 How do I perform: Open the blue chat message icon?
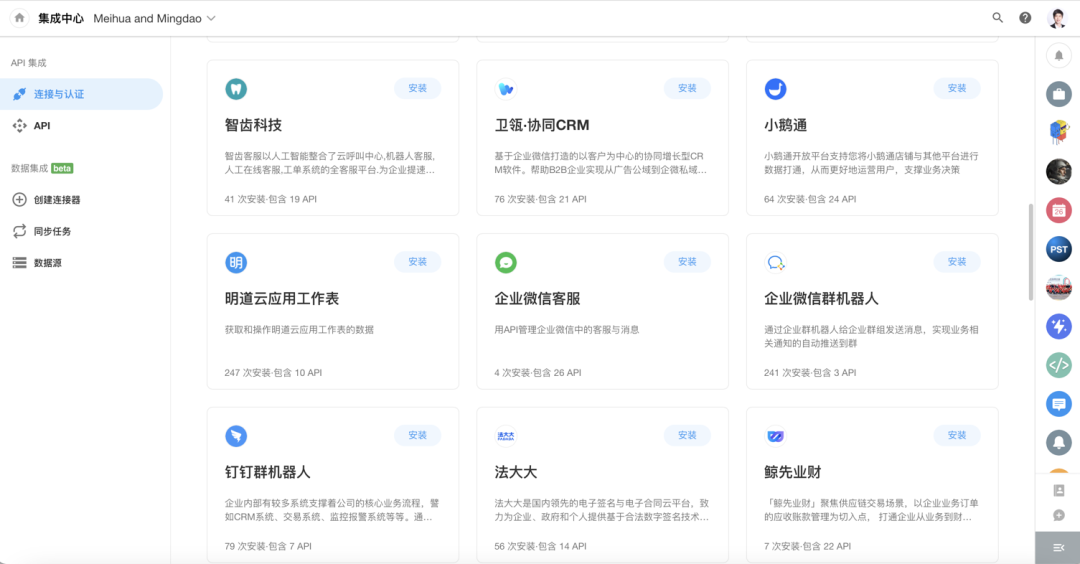(x=1059, y=404)
